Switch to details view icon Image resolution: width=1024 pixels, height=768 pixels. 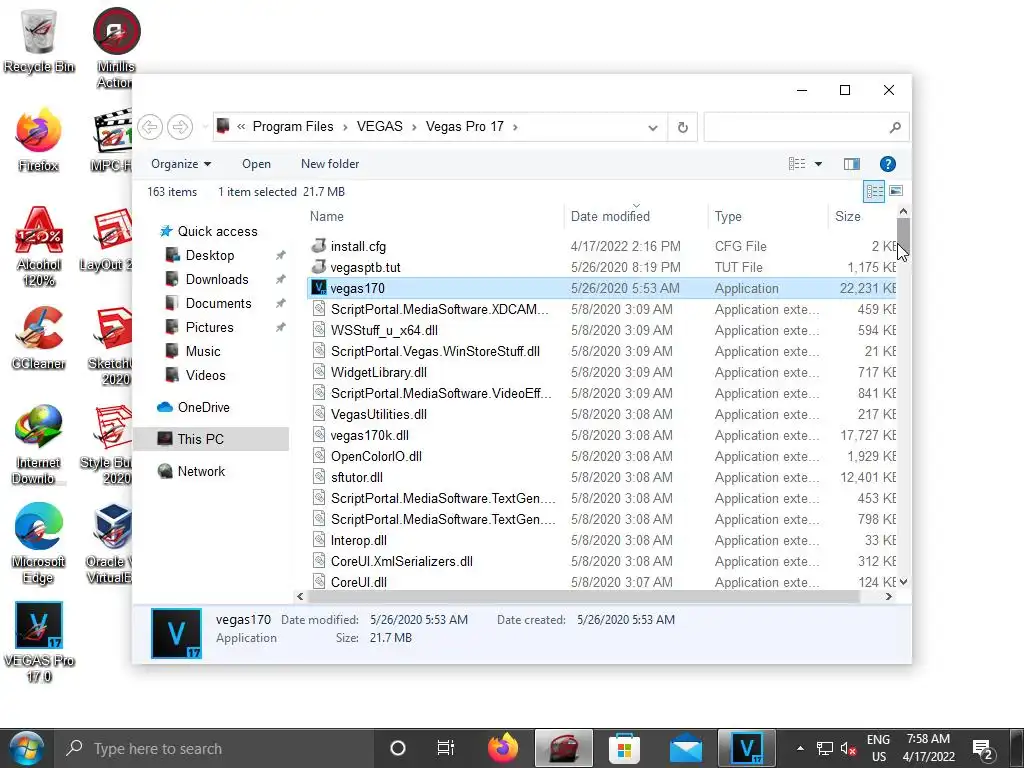point(874,191)
